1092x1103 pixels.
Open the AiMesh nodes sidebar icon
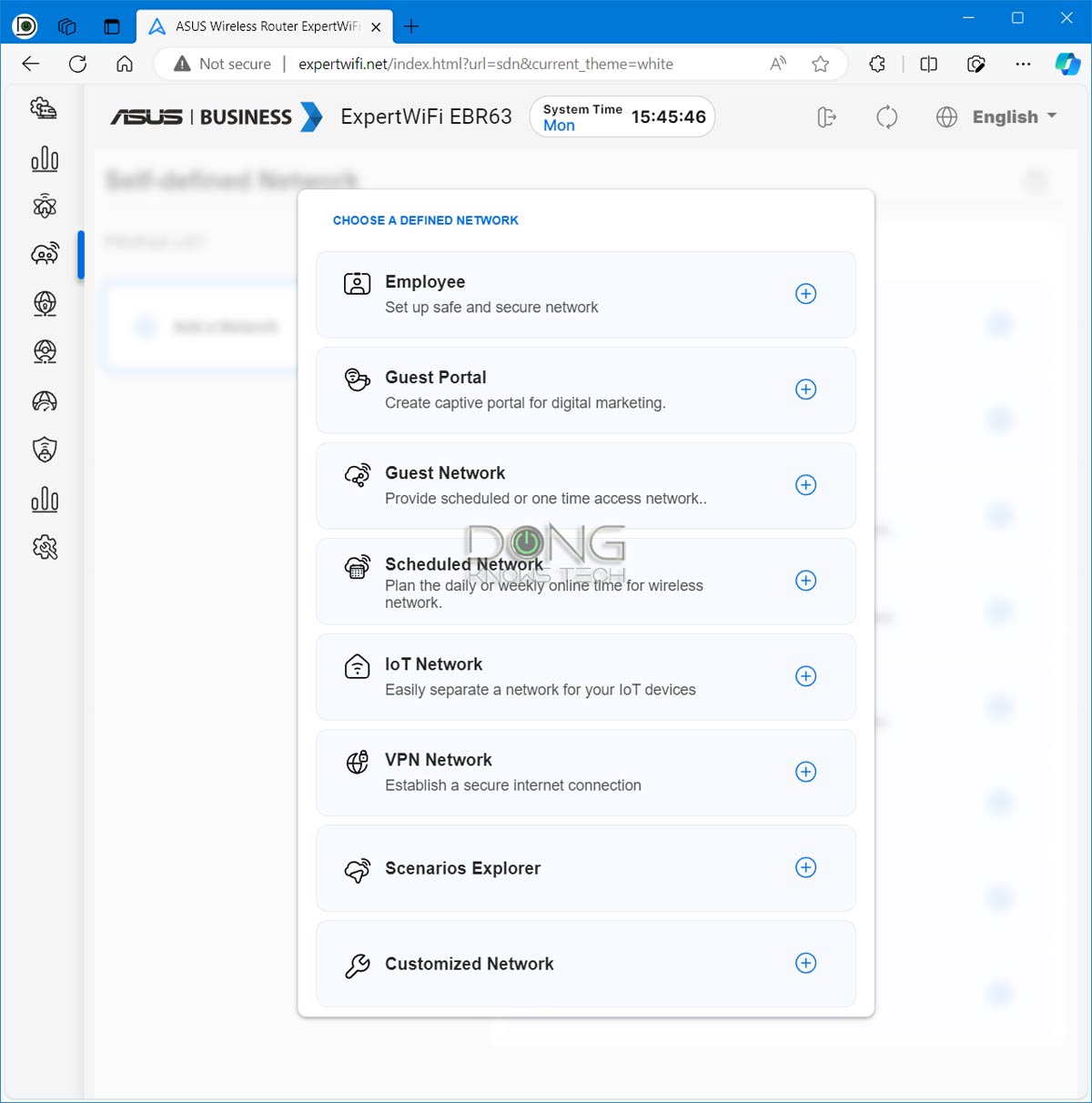click(44, 207)
